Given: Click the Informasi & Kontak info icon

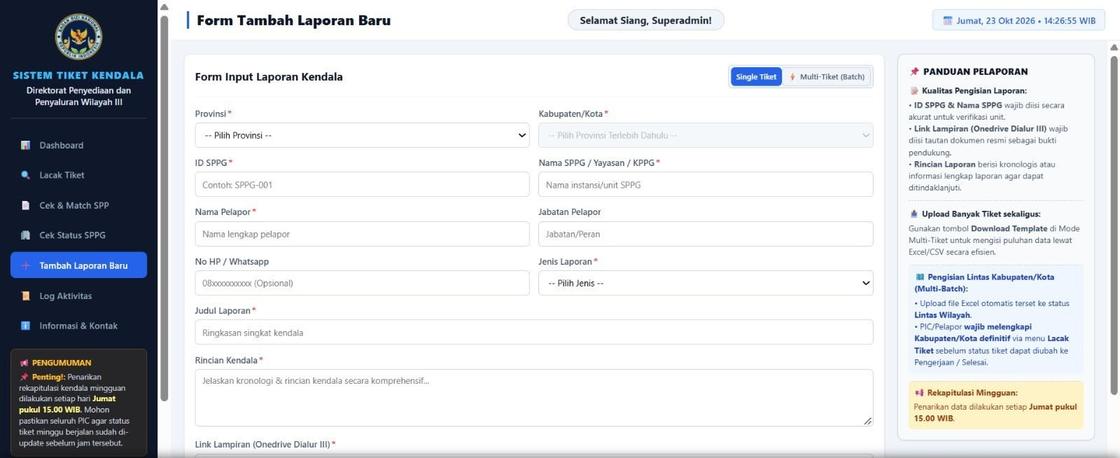Looking at the screenshot, I should 26,326.
